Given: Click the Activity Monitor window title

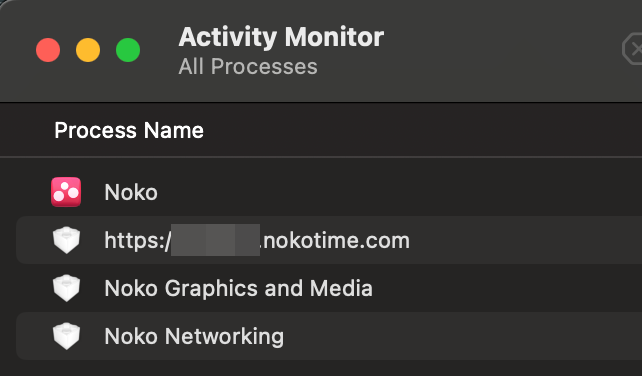Looking at the screenshot, I should coord(281,37).
